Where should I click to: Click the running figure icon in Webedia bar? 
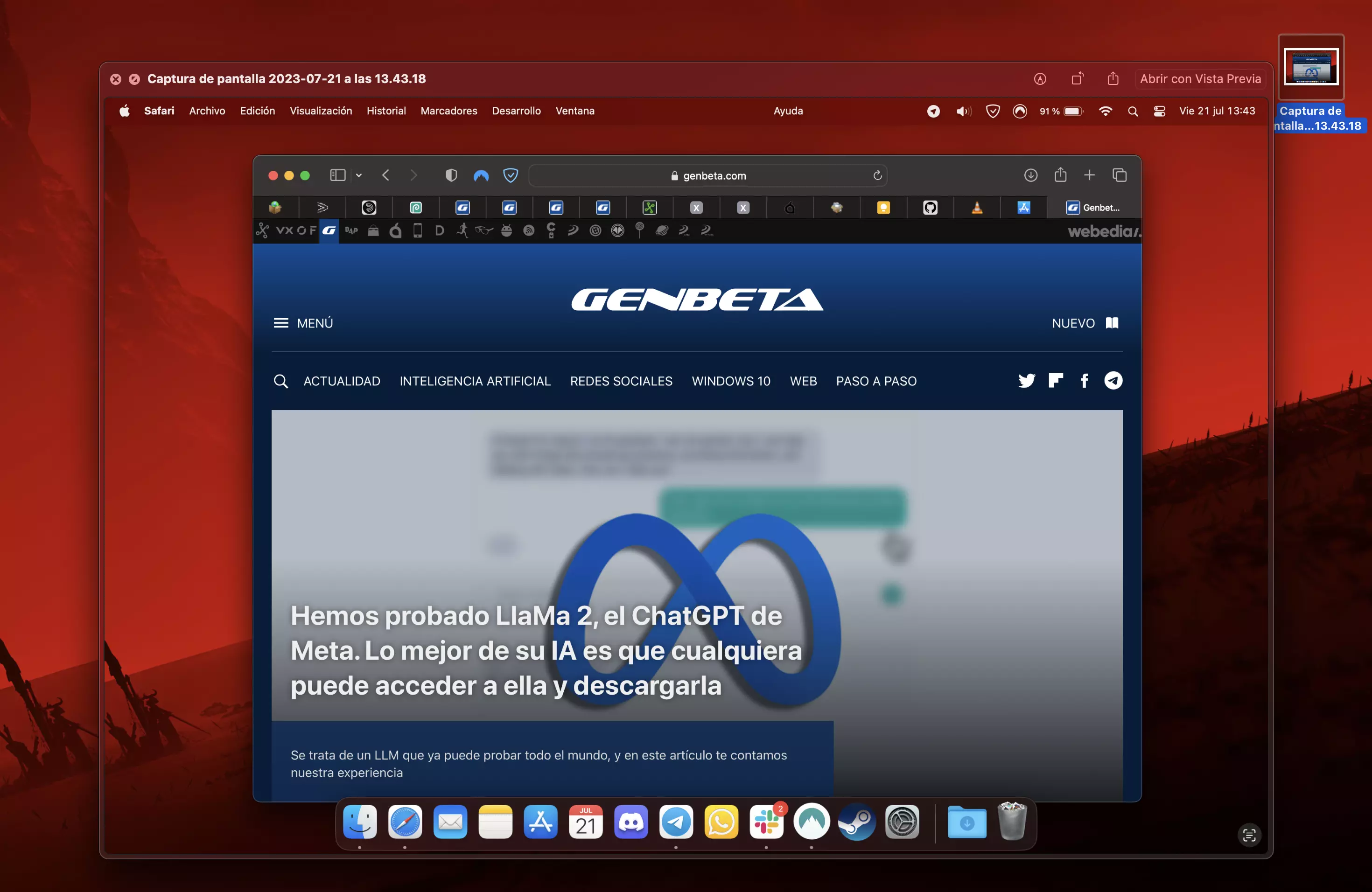point(462,230)
